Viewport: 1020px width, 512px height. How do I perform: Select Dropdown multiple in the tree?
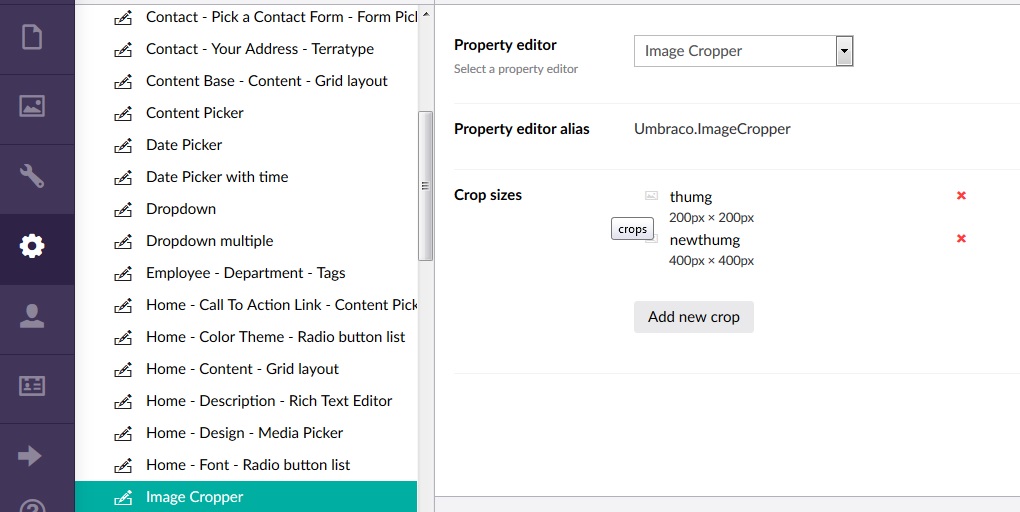(209, 241)
